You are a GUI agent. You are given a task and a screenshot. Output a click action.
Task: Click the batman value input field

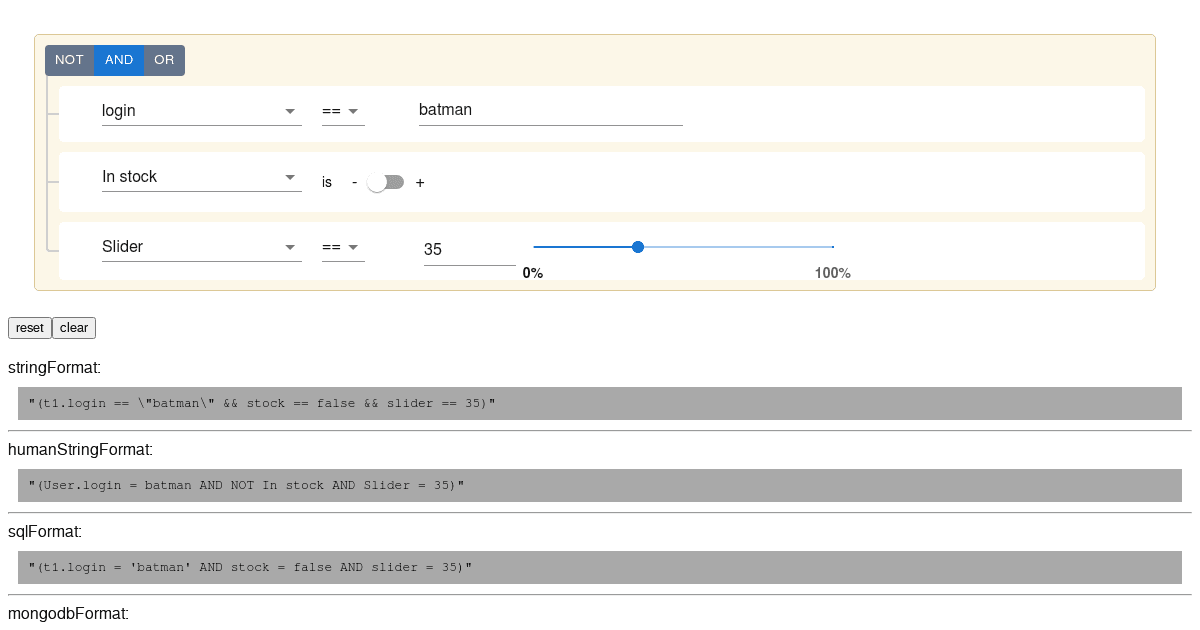click(x=550, y=110)
